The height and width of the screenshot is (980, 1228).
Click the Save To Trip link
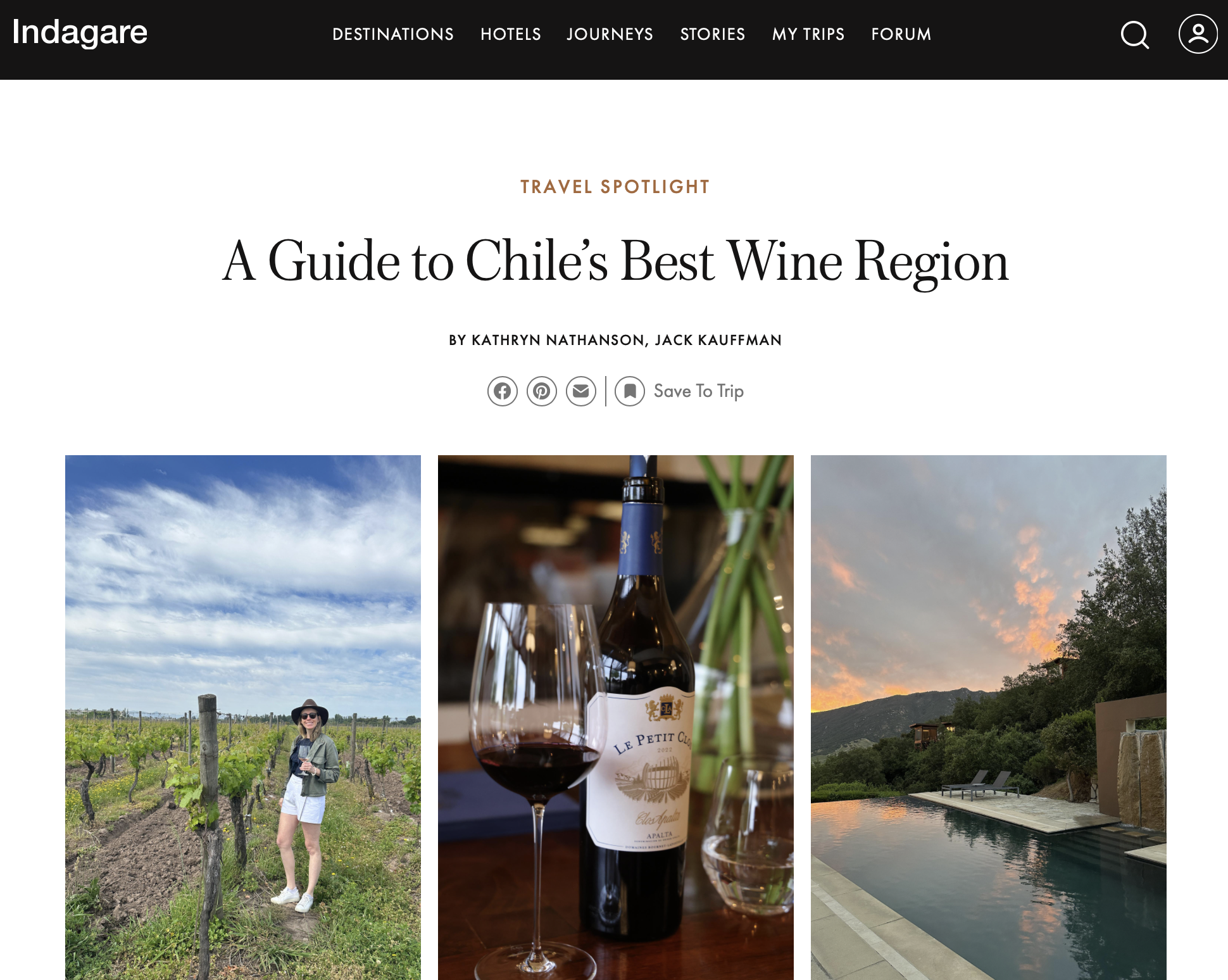pos(699,391)
